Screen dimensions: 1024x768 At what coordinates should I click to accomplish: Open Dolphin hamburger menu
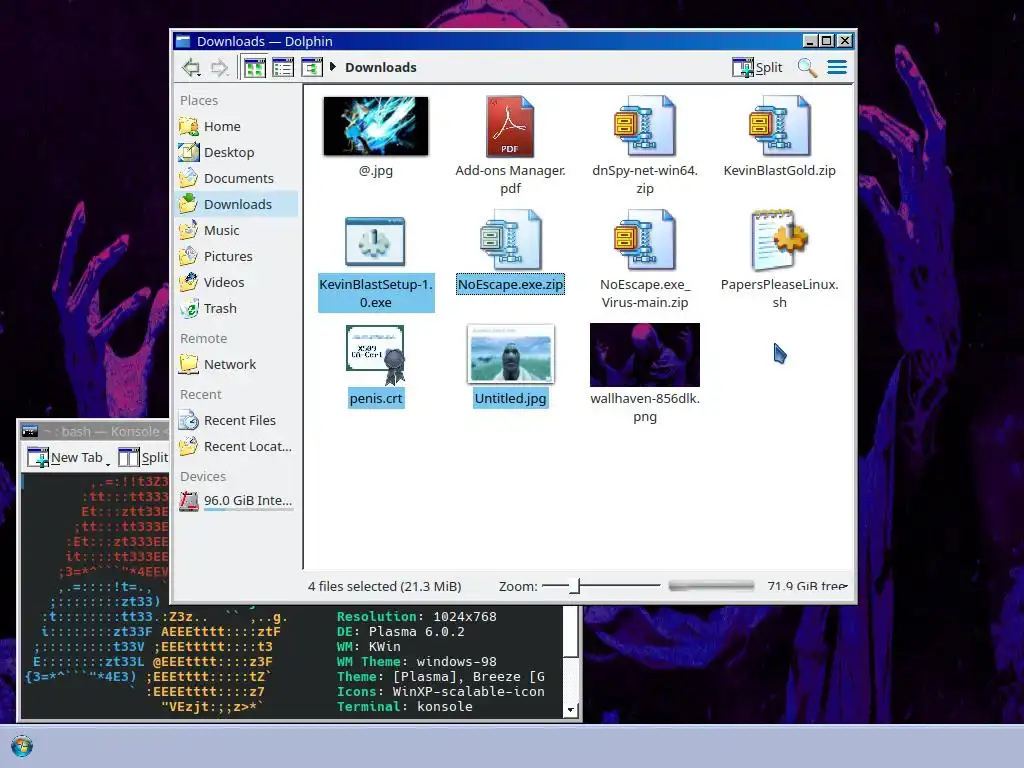[x=837, y=67]
